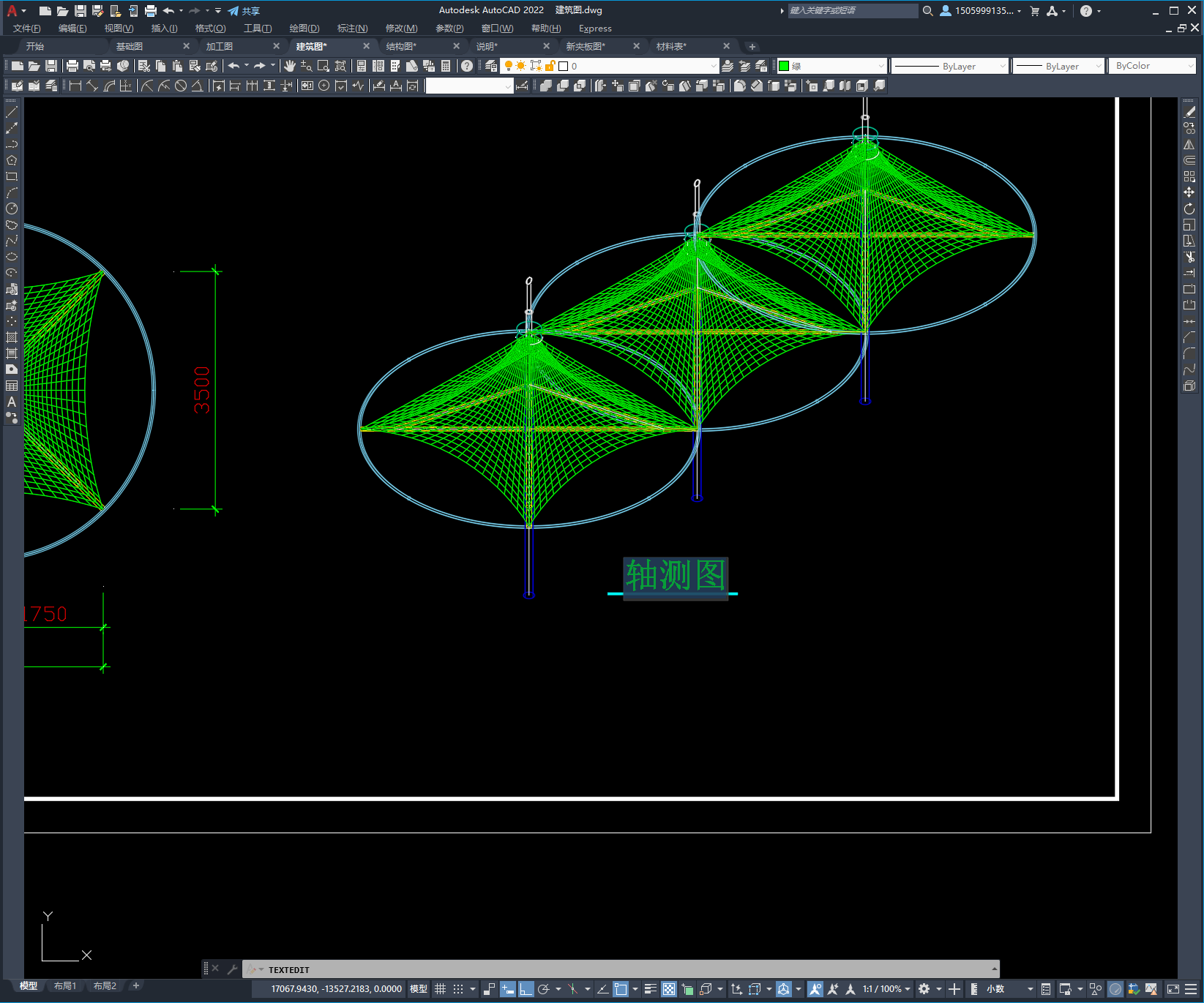
Task: Expand the ByColor plot style dropdown
Action: click(1191, 66)
